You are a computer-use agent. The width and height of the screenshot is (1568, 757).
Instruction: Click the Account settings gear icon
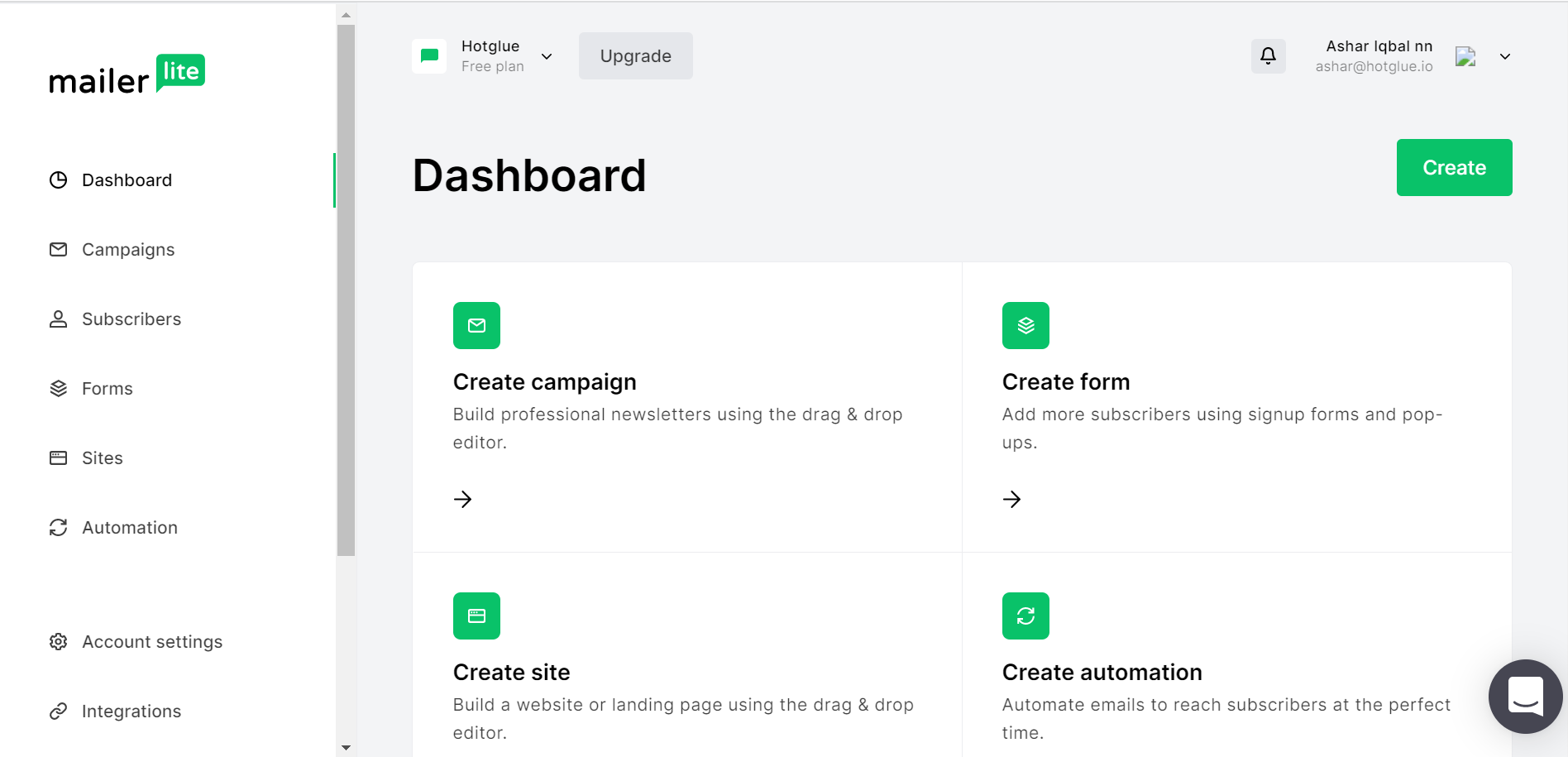point(58,641)
